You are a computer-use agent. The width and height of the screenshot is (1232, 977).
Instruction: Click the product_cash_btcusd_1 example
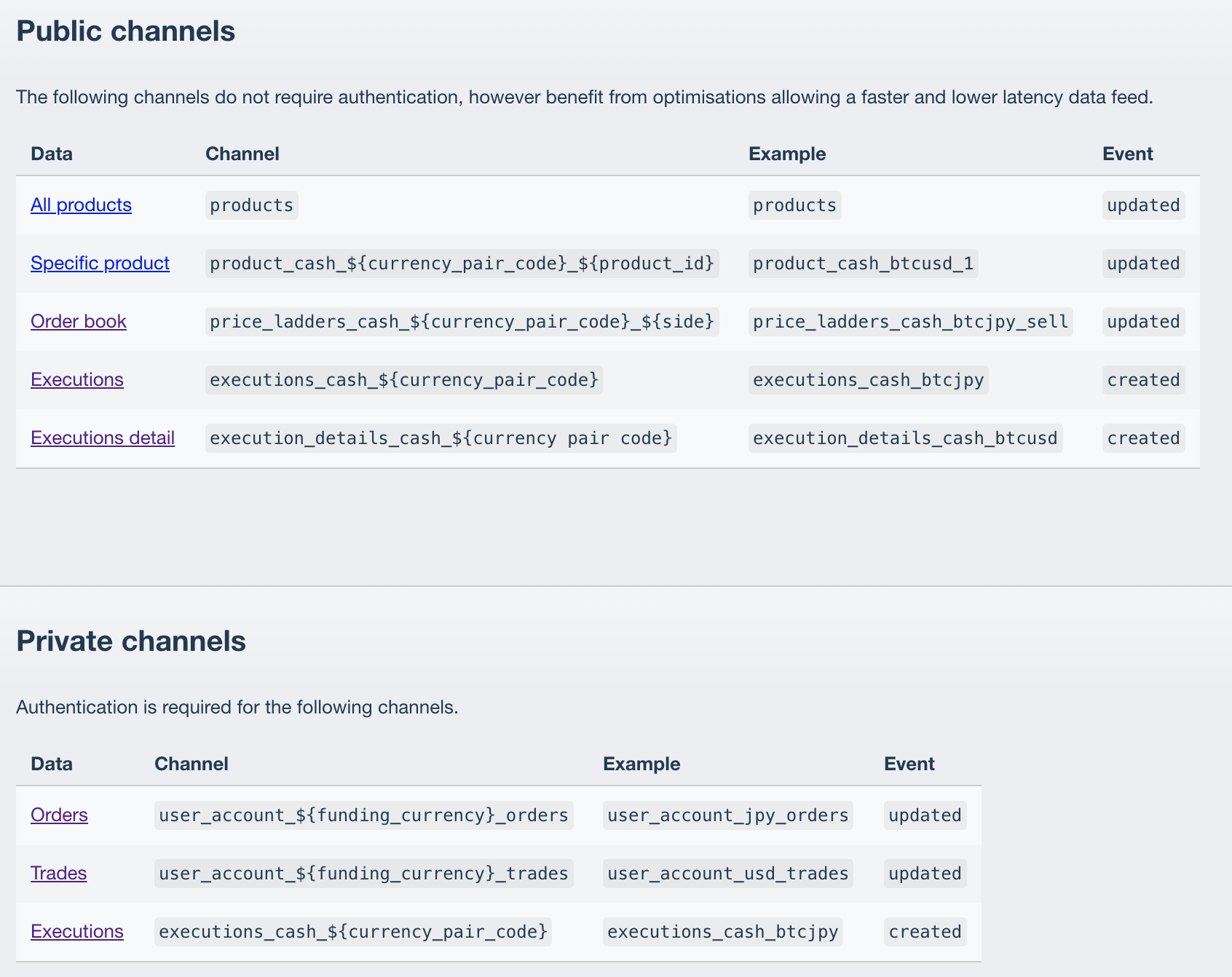[x=864, y=264]
